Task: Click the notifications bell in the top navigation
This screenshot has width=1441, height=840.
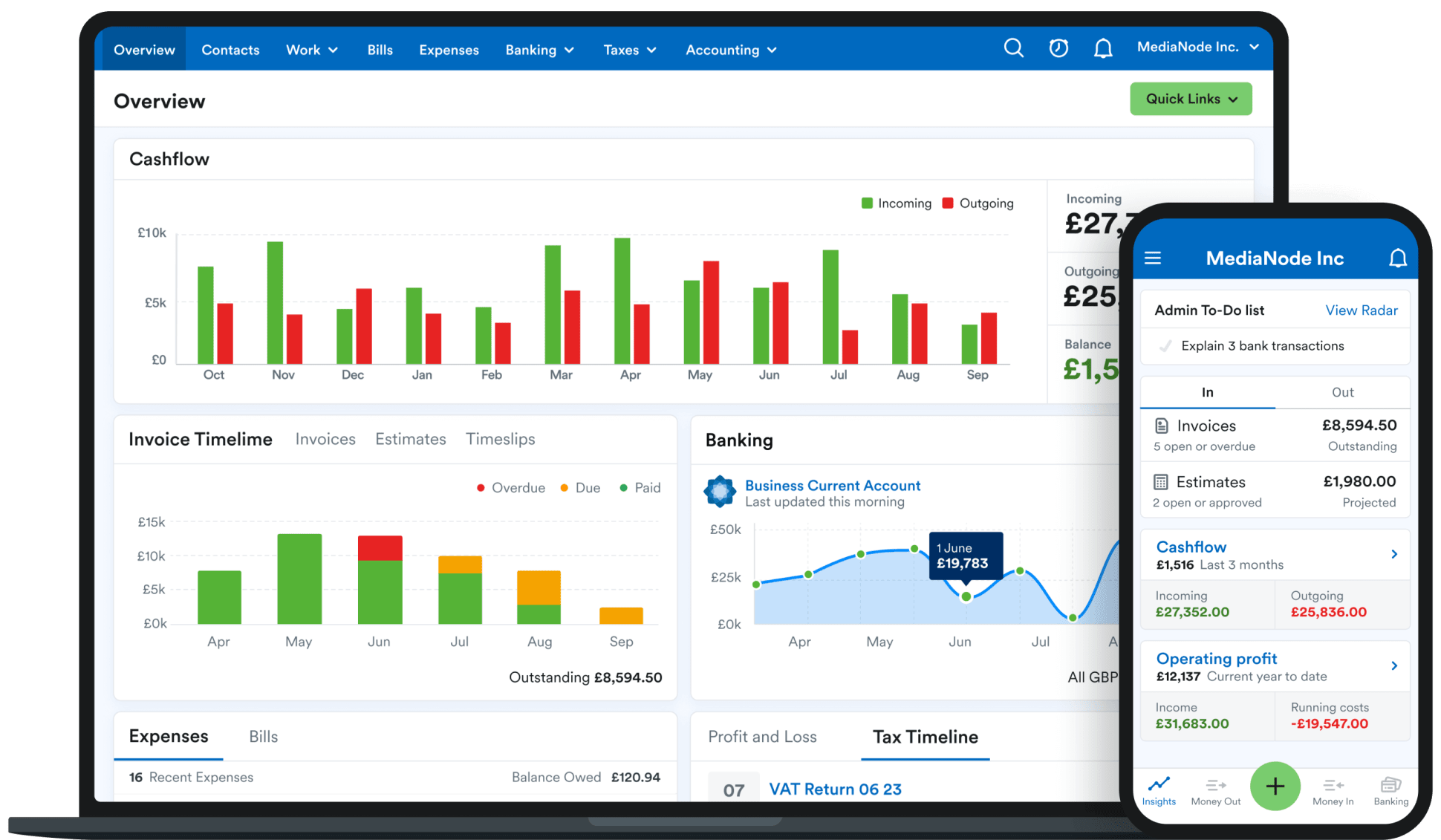Action: (x=1103, y=48)
